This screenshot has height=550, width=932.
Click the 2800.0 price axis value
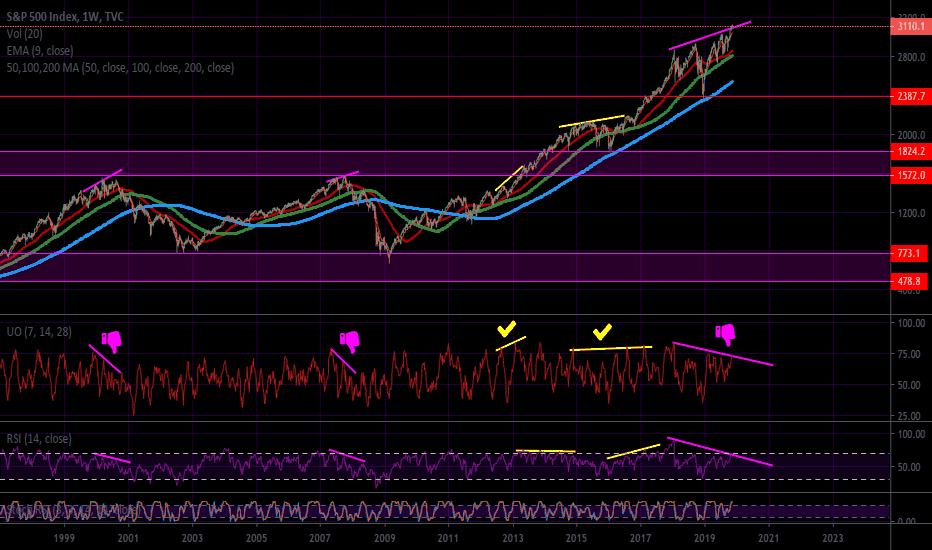[x=911, y=57]
